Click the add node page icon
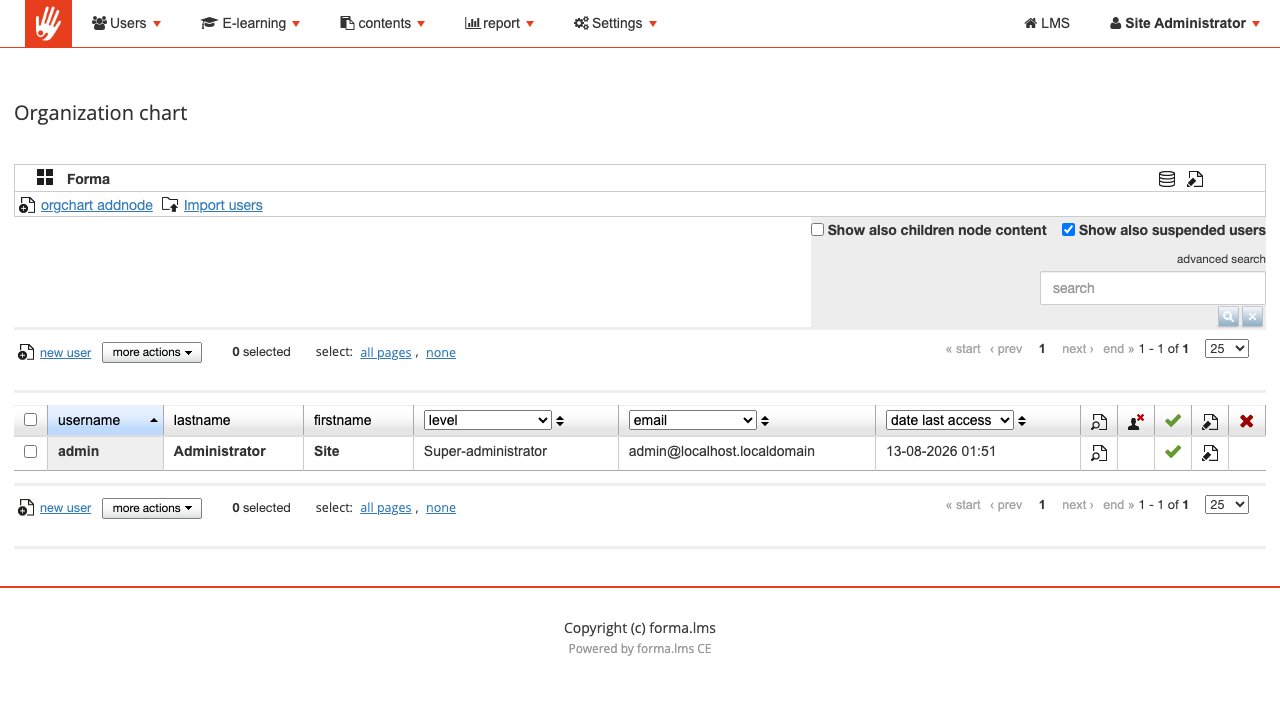Viewport: 1280px width, 720px height. click(x=27, y=205)
